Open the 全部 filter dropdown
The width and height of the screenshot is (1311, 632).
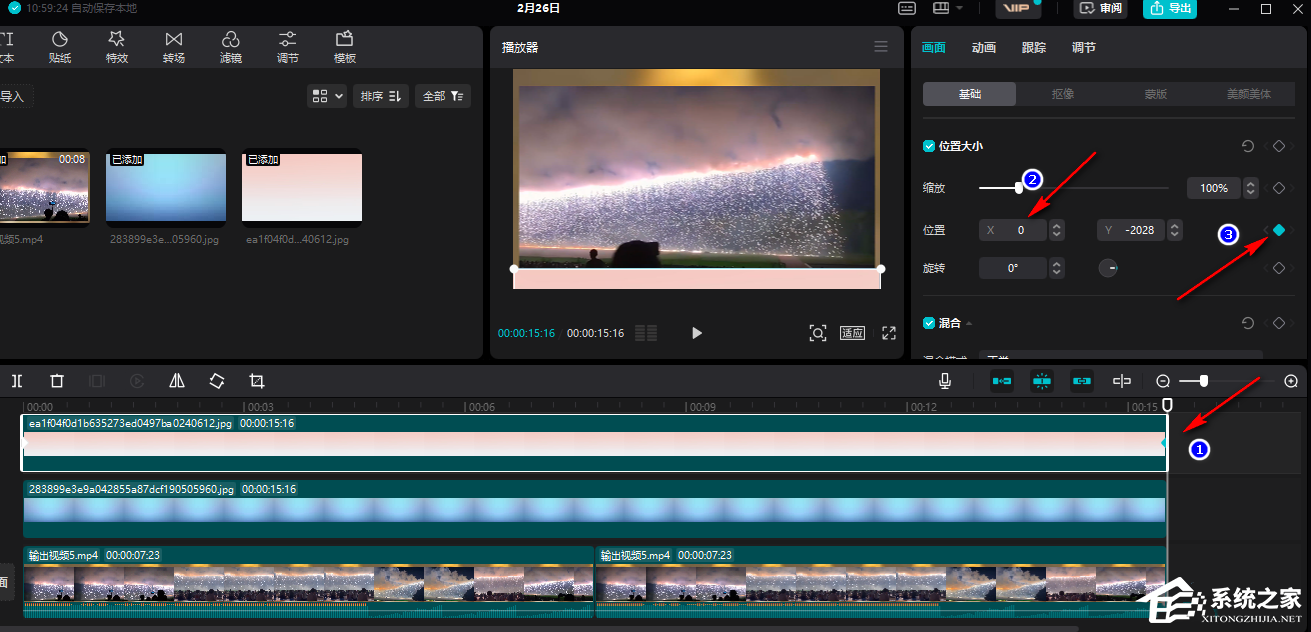click(x=442, y=96)
